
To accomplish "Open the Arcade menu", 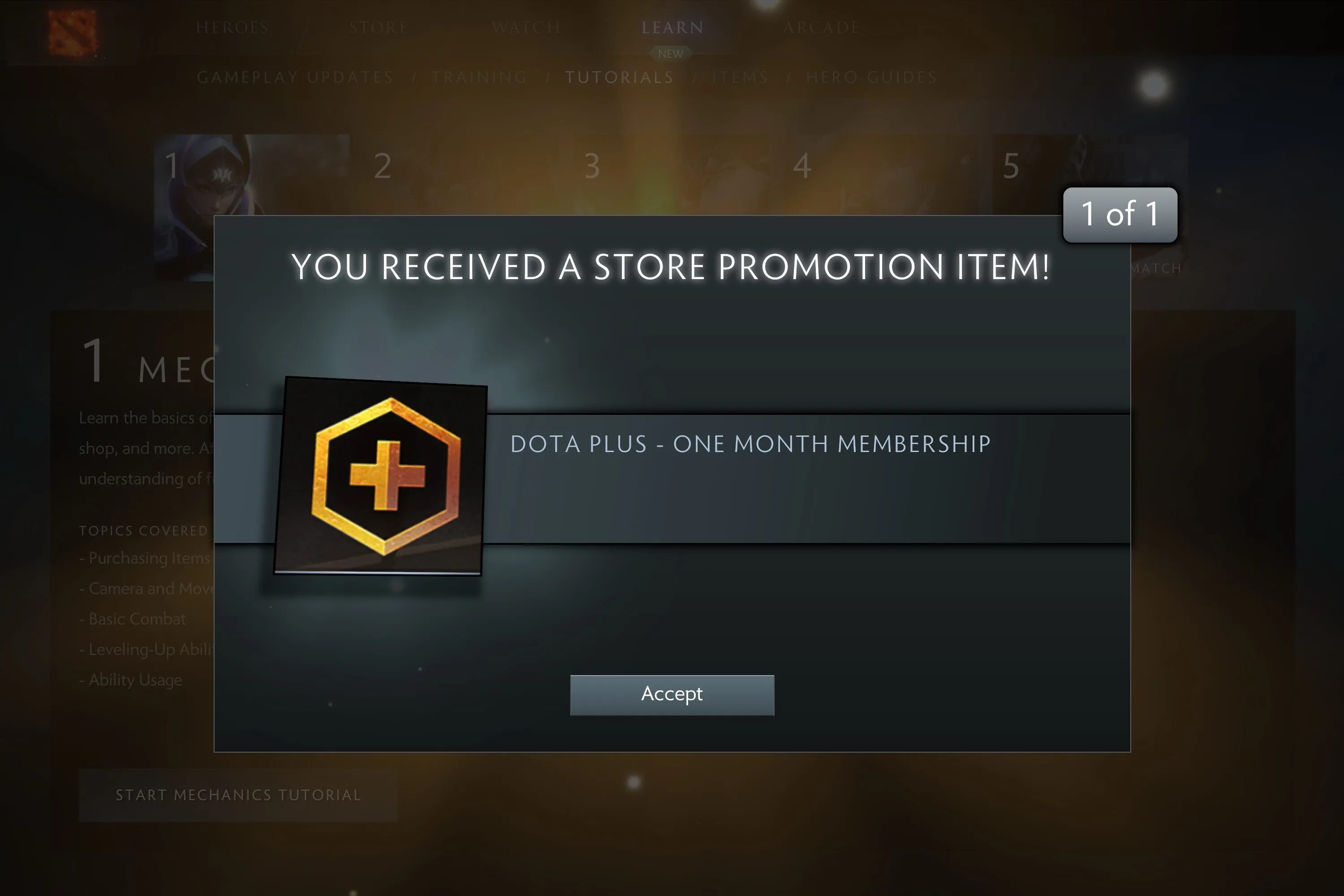I will (821, 27).
